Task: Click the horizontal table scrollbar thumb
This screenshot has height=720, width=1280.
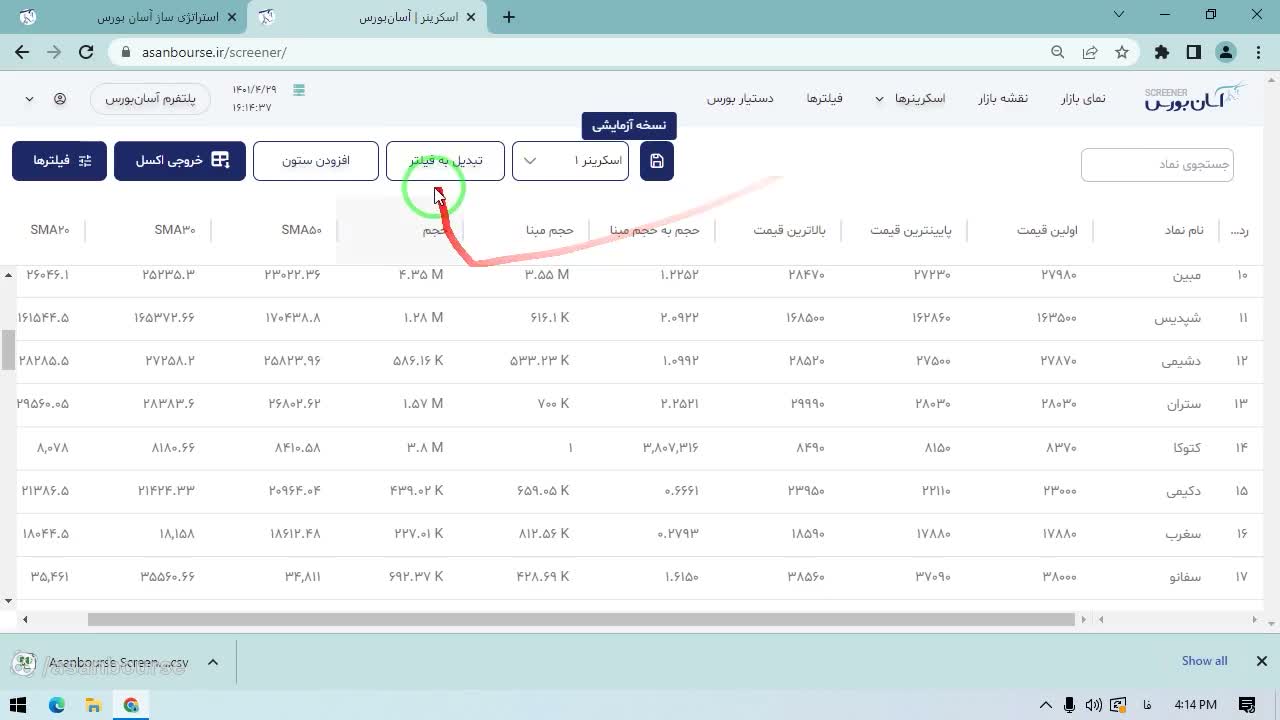Action: coord(581,619)
